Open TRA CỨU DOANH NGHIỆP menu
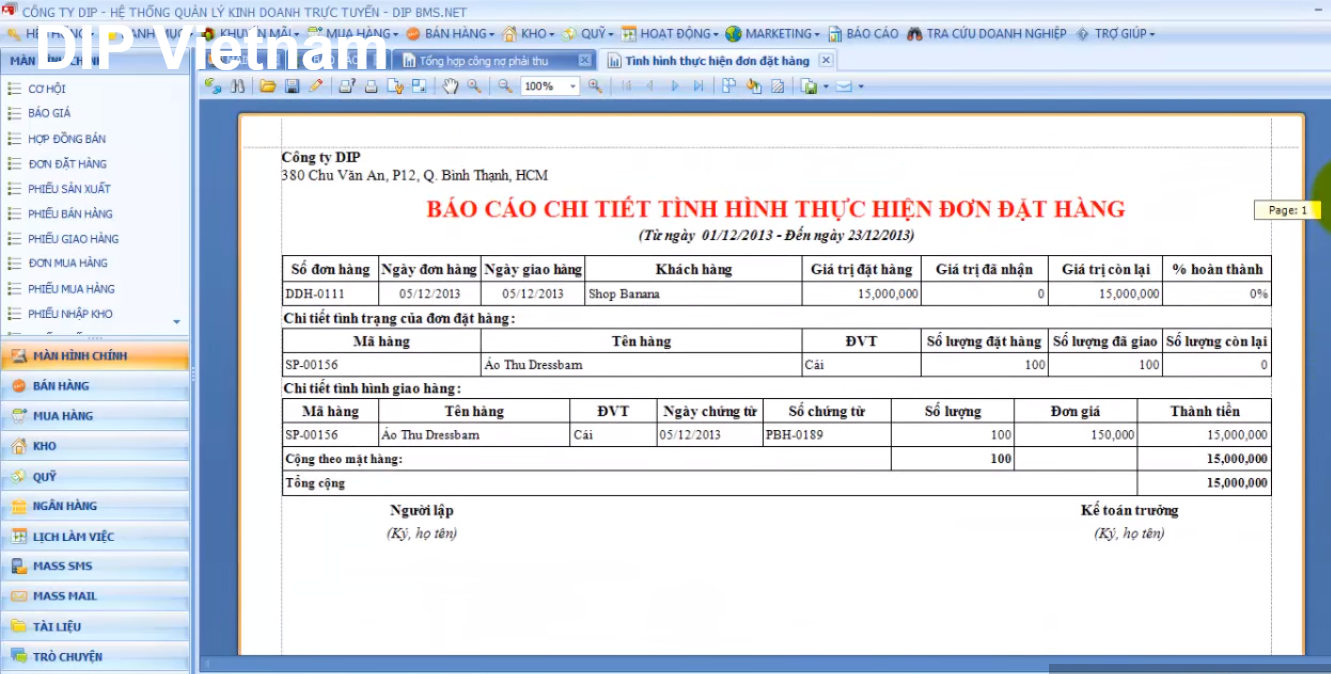Image resolution: width=1331 pixels, height=674 pixels. click(x=988, y=33)
